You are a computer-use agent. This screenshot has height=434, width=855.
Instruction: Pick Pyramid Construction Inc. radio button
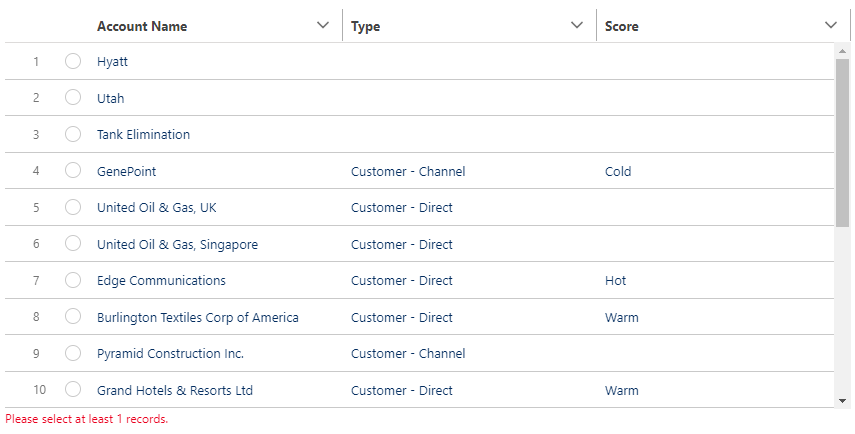tap(73, 353)
